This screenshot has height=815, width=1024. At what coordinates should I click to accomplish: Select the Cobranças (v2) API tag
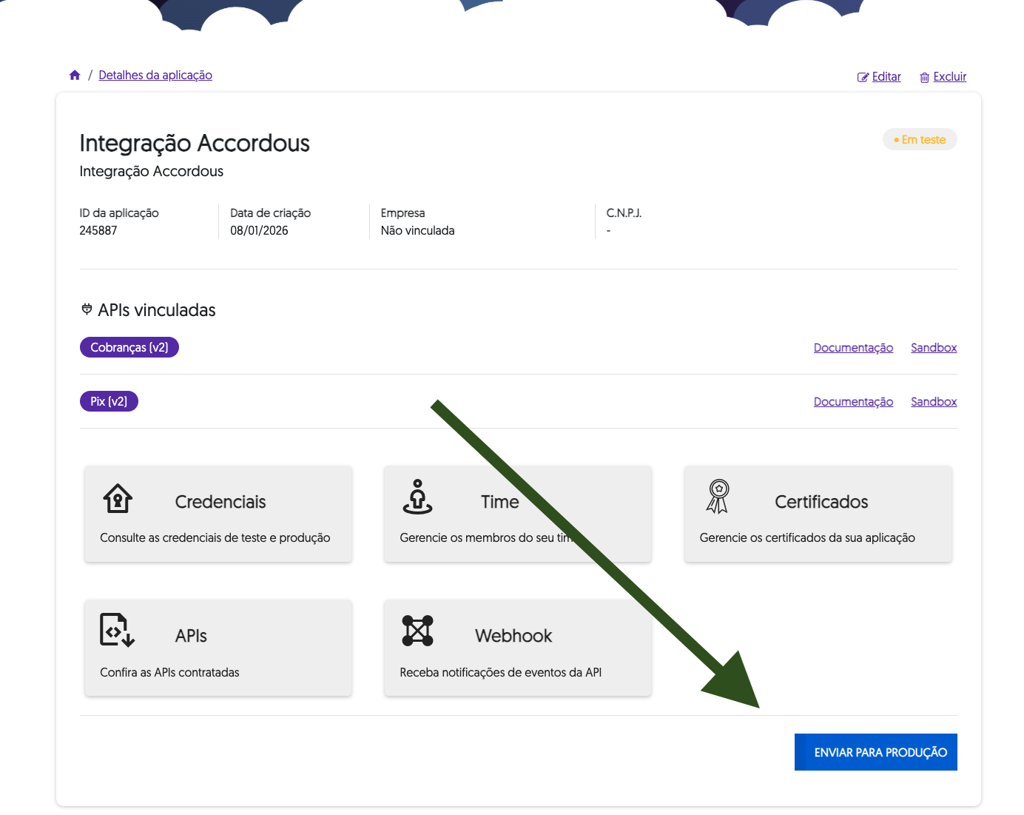click(x=129, y=347)
